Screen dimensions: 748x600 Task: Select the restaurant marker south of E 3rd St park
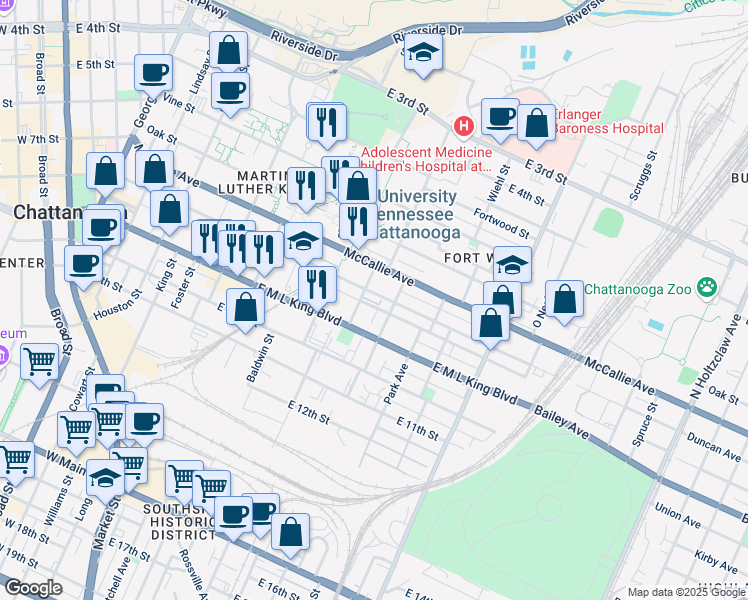[327, 123]
